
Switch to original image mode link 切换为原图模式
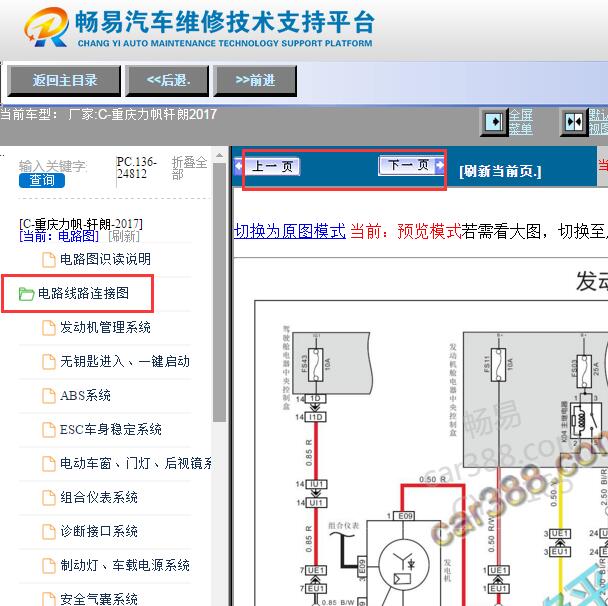point(290,231)
